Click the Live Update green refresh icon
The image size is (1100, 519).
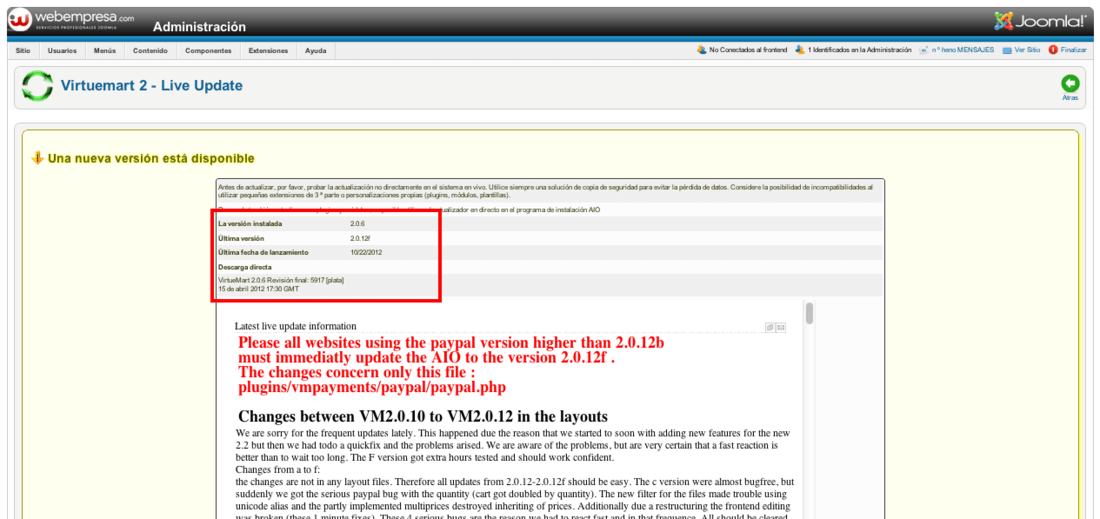pyautogui.click(x=37, y=86)
